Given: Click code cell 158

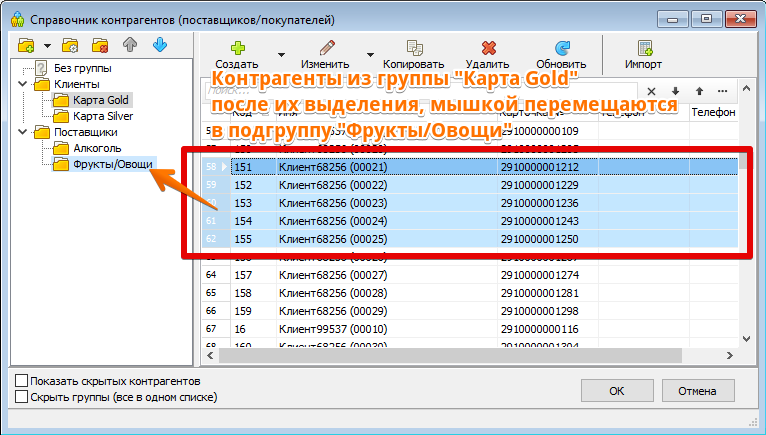Looking at the screenshot, I should 254,293.
